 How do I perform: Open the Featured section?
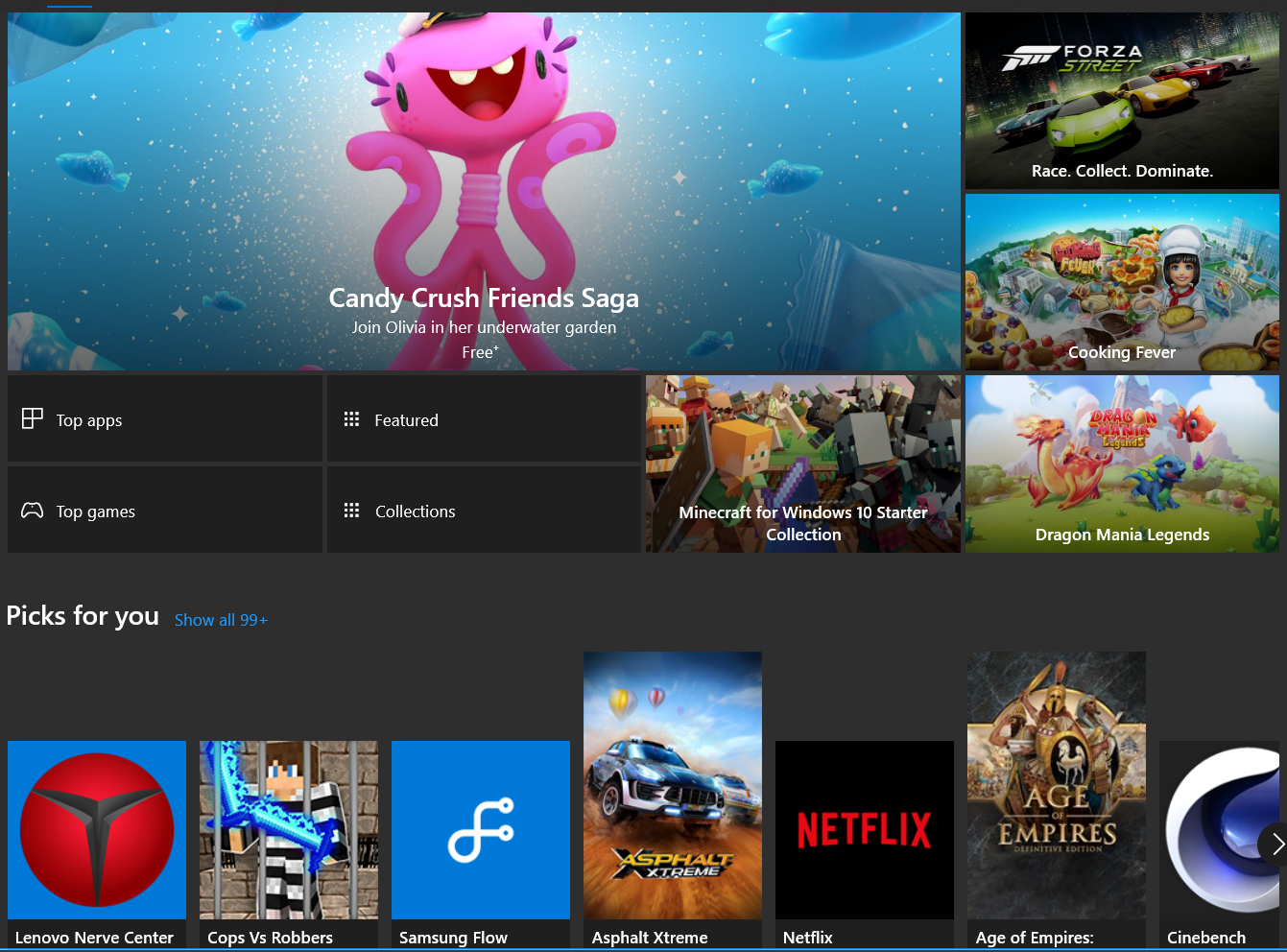tap(484, 418)
